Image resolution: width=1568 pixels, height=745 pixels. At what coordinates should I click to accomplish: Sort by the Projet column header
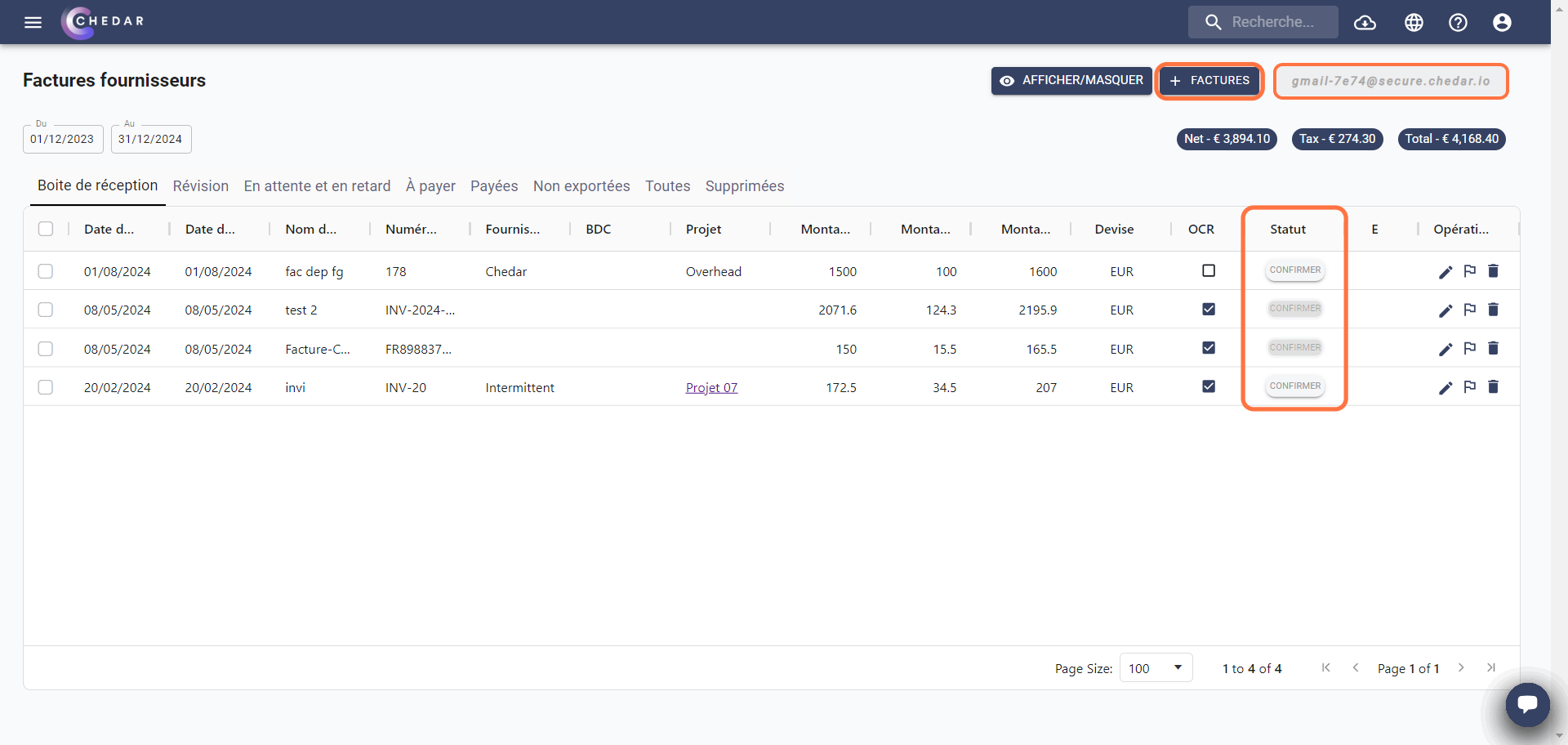(x=703, y=230)
